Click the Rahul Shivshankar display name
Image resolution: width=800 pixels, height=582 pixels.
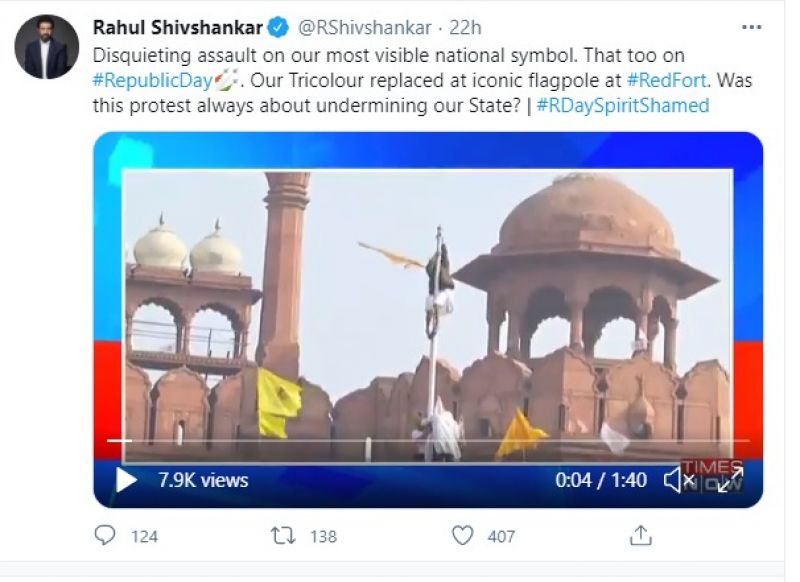179,27
